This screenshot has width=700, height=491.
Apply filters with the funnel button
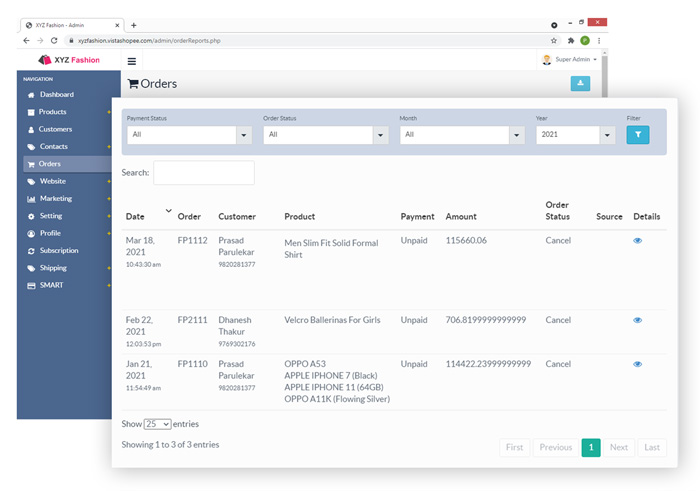pyautogui.click(x=638, y=135)
